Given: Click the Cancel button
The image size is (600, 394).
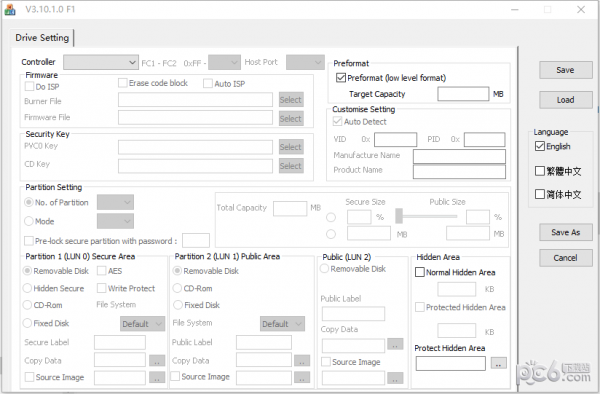Looking at the screenshot, I should click(566, 258).
